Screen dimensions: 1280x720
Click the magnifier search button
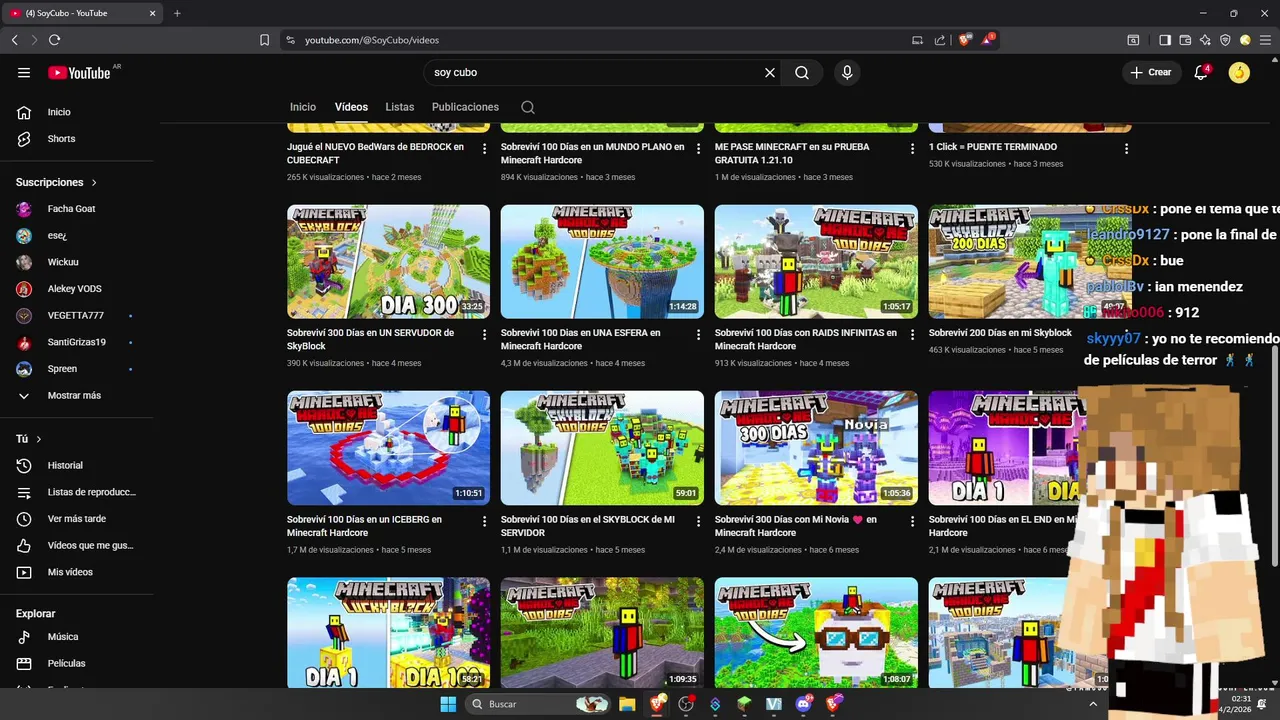(x=802, y=72)
